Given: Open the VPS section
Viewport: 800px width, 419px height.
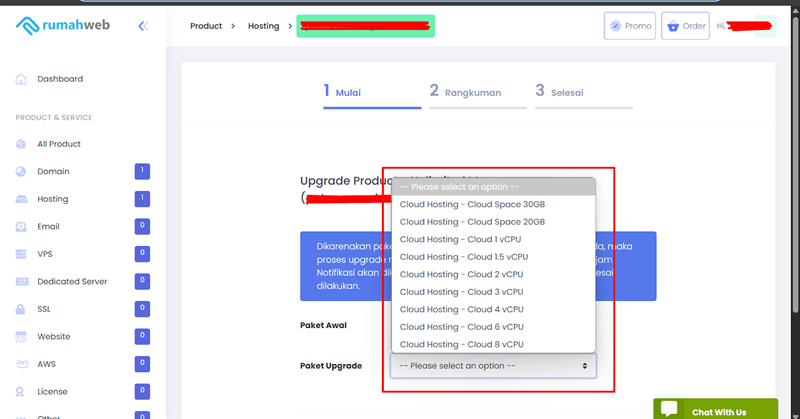Looking at the screenshot, I should coord(45,254).
